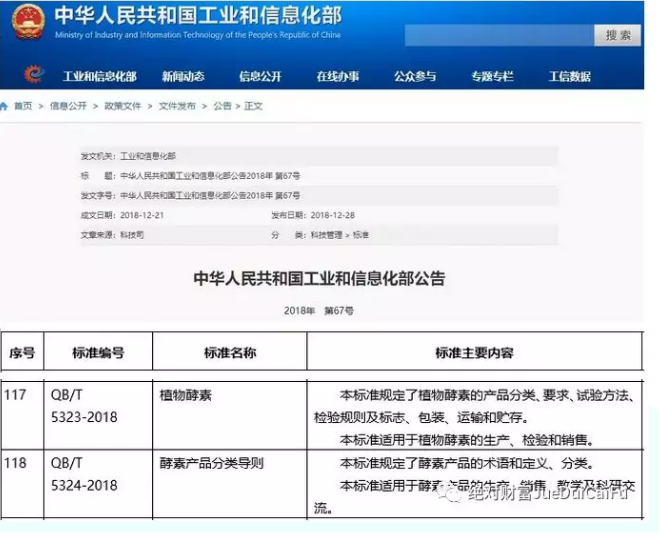Viewport: 660px width, 536px height.
Task: Click 发文机关 value 工业和信息化部
Action: [x=148, y=156]
